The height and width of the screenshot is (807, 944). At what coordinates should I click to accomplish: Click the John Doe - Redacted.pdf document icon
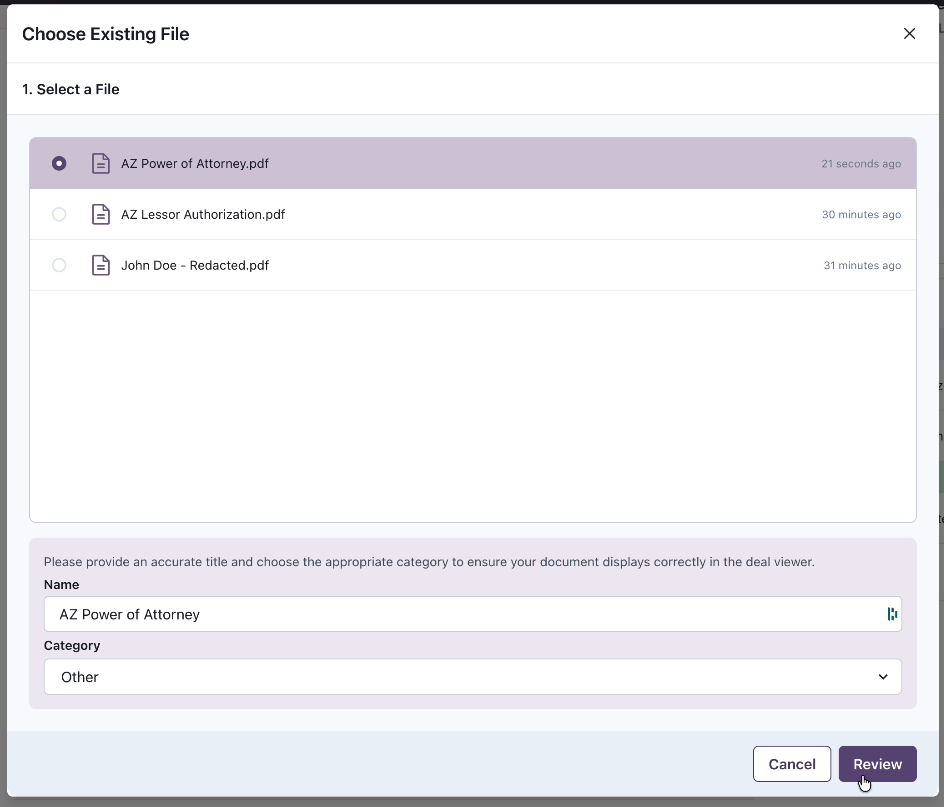100,265
